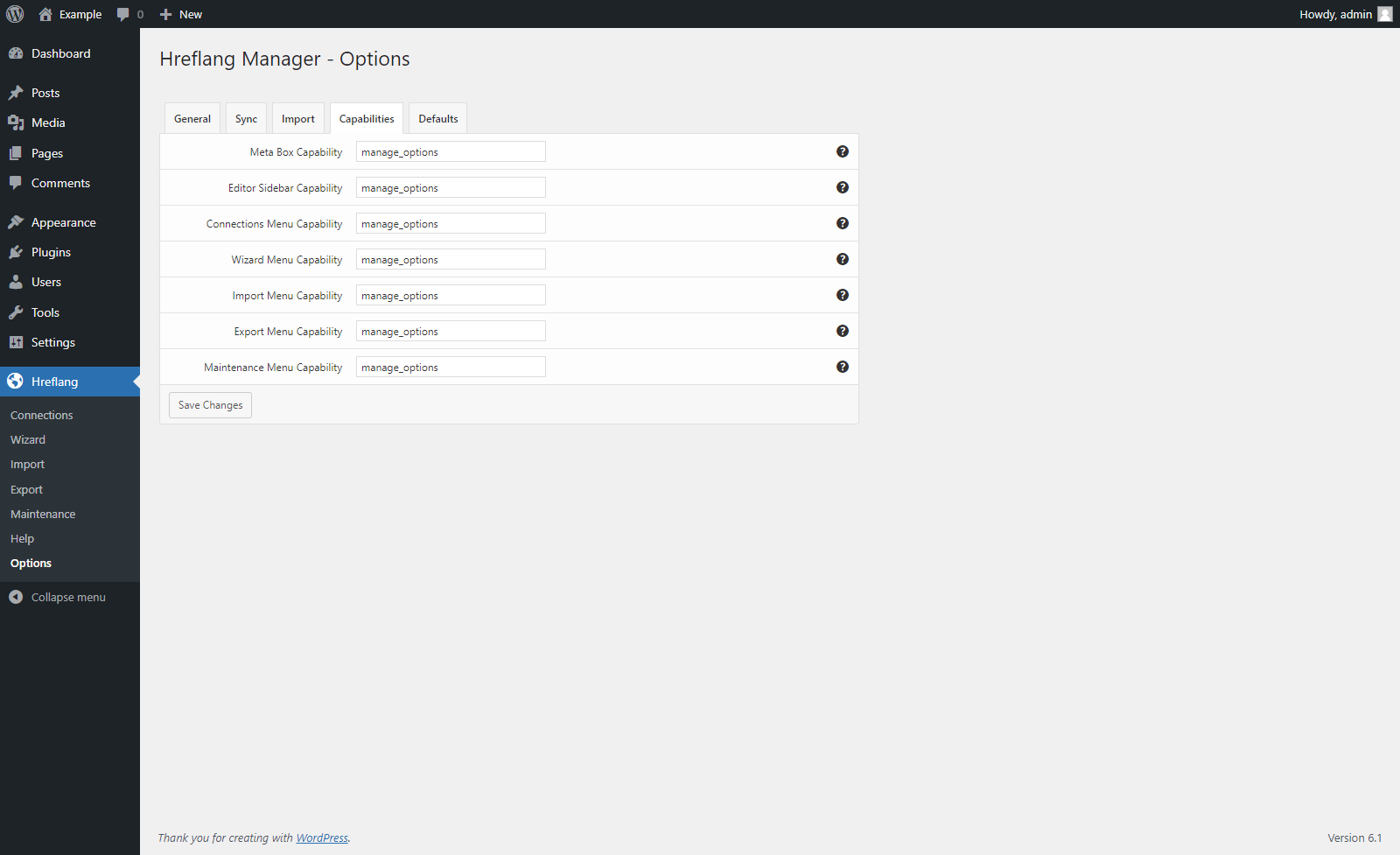
Task: Open the Import options tab
Action: (x=298, y=119)
